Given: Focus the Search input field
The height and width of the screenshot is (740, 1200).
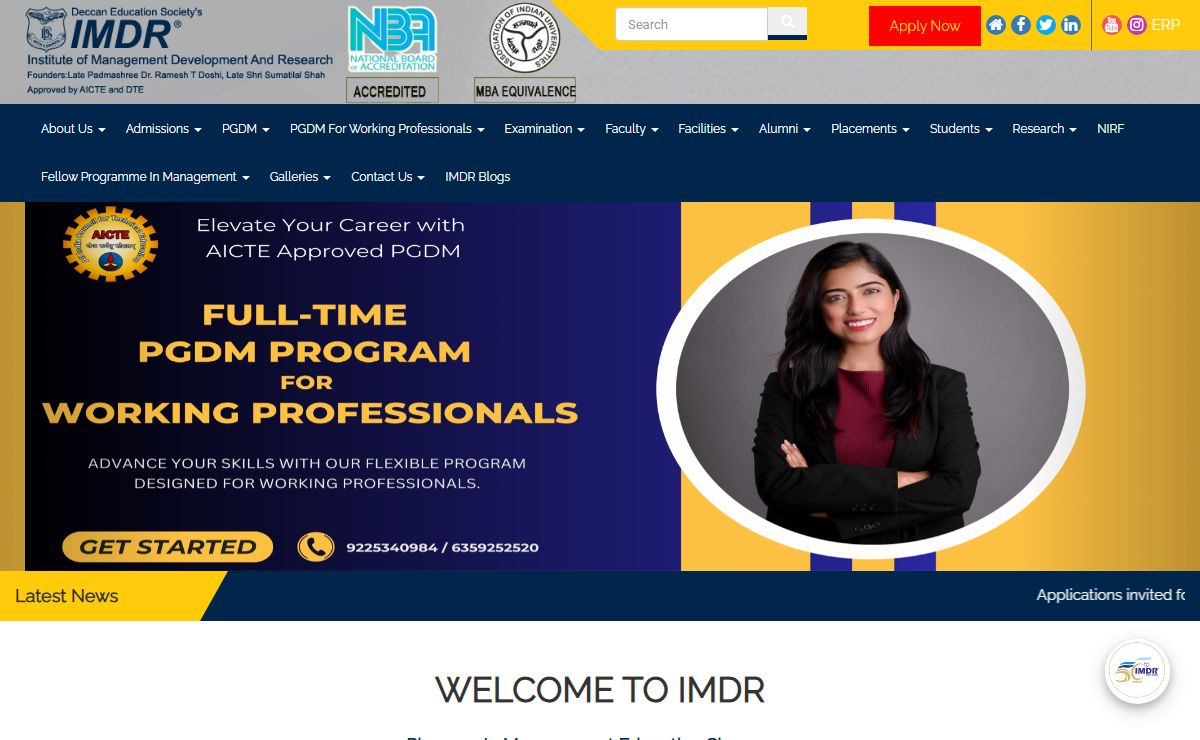Looking at the screenshot, I should (691, 24).
